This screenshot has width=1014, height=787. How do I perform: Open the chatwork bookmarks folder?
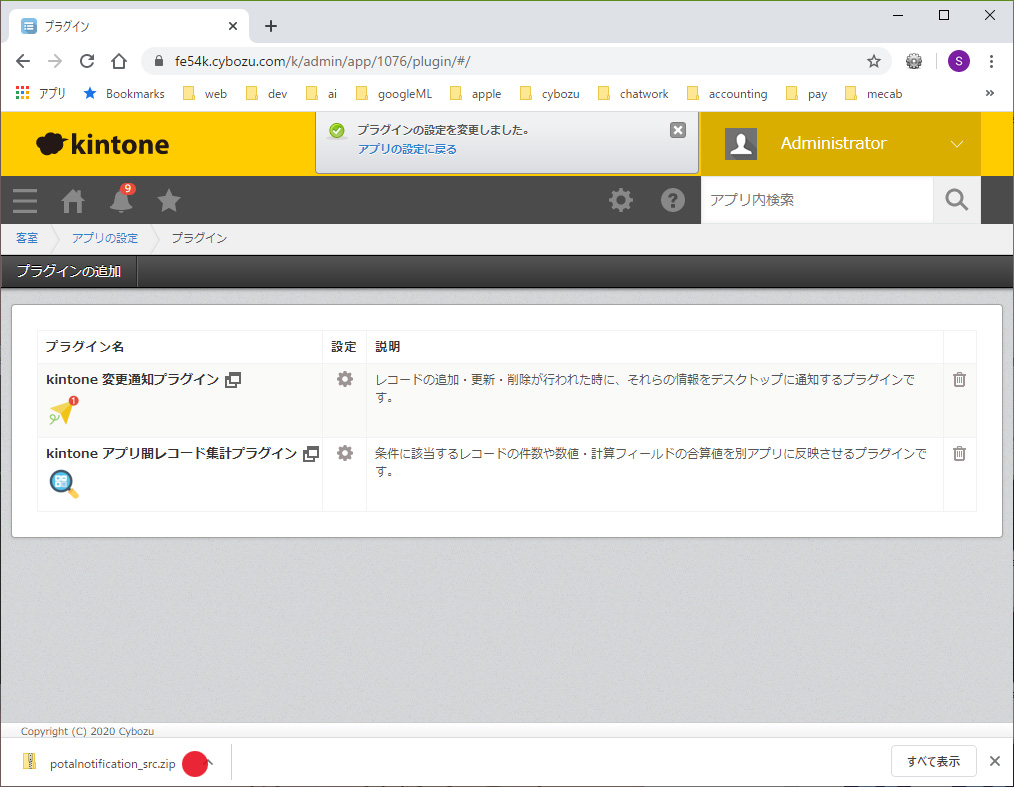633,94
